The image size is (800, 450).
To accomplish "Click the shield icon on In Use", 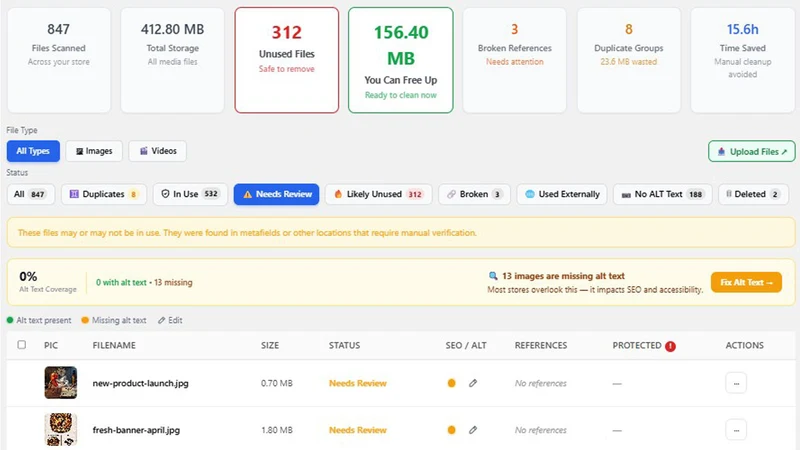I will pos(165,194).
